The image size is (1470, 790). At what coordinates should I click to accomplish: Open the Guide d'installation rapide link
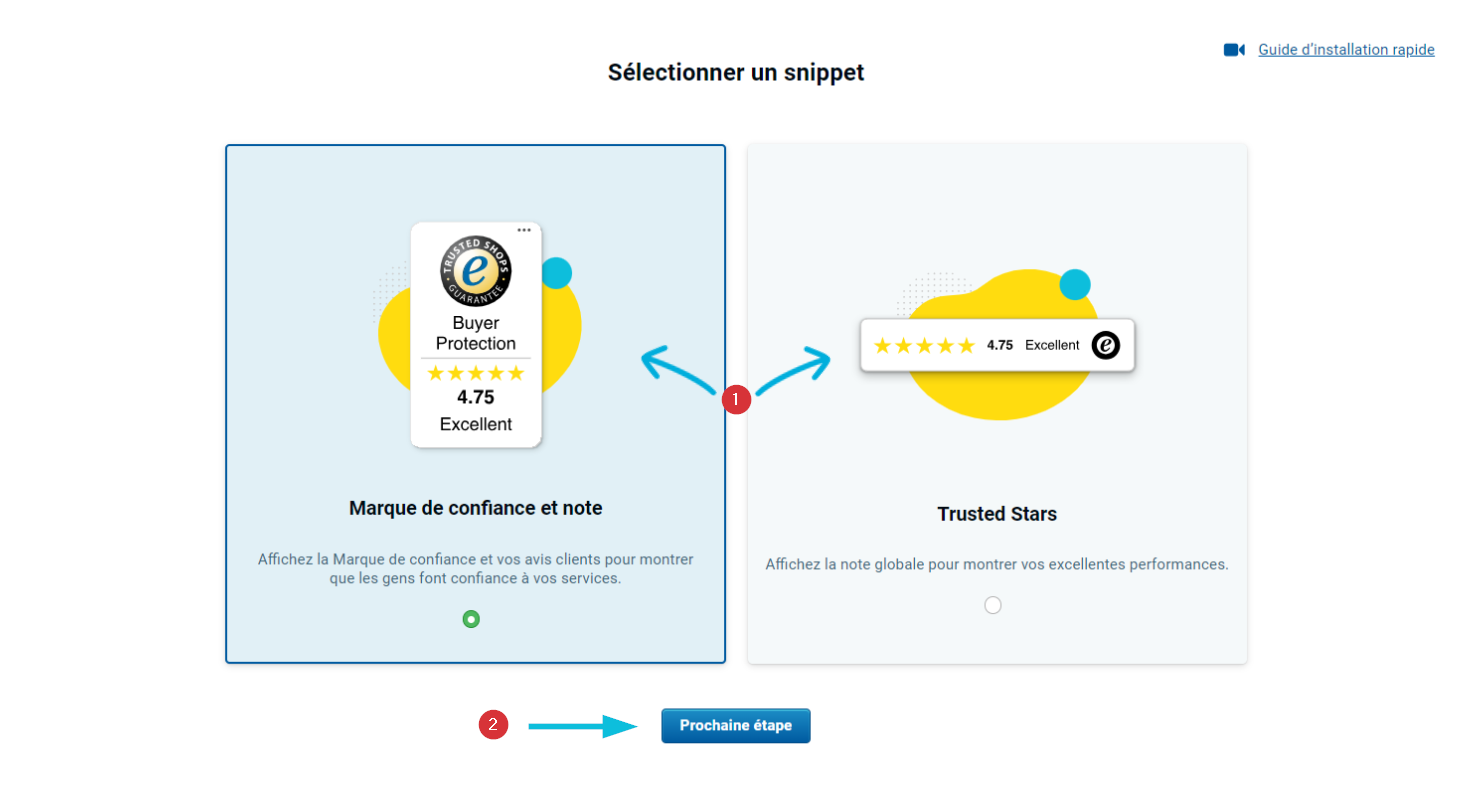tap(1346, 50)
